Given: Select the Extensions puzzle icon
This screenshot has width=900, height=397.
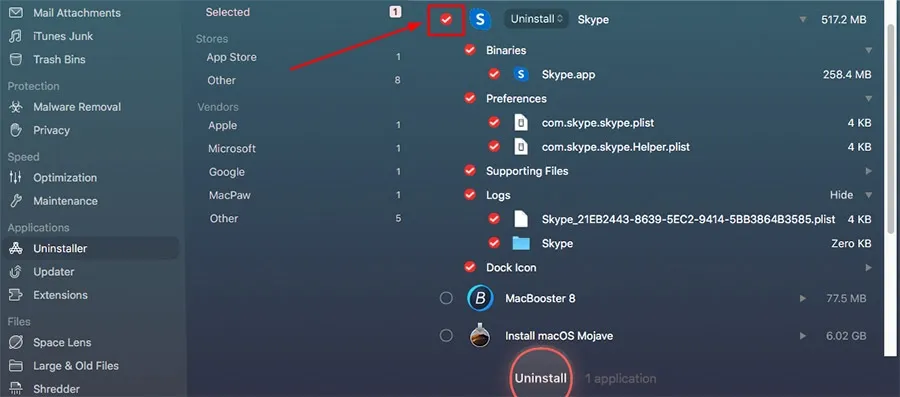Looking at the screenshot, I should pos(16,295).
